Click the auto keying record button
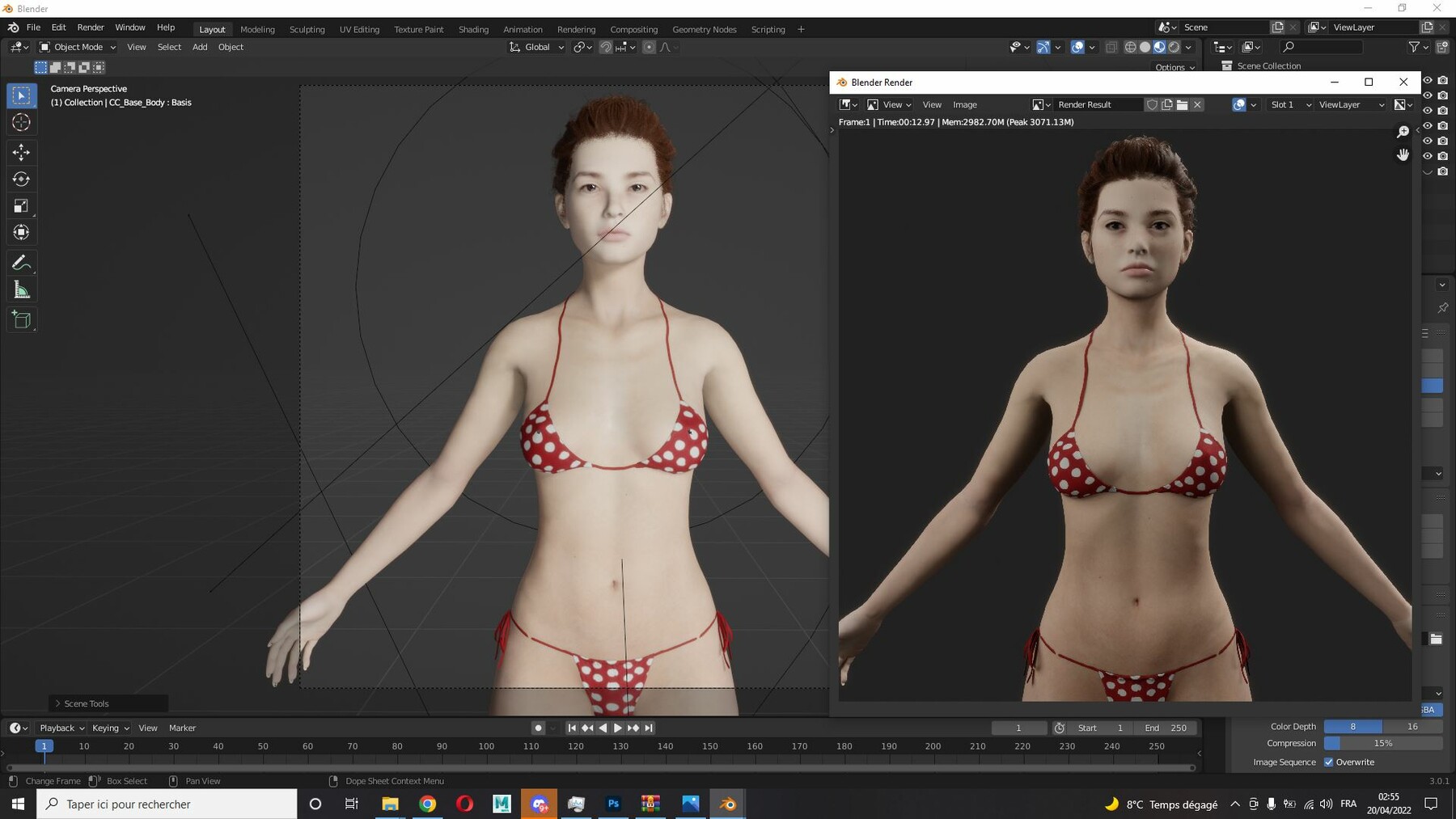 click(x=538, y=728)
